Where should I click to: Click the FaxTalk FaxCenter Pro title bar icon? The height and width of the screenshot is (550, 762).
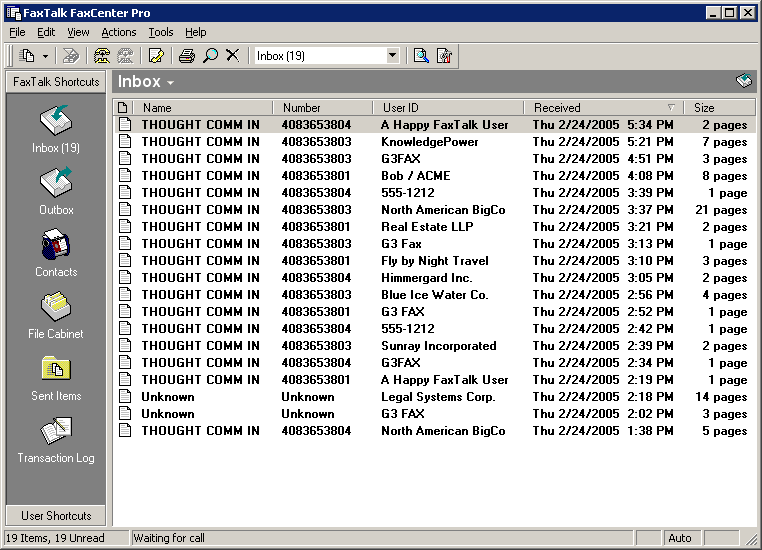click(x=13, y=13)
